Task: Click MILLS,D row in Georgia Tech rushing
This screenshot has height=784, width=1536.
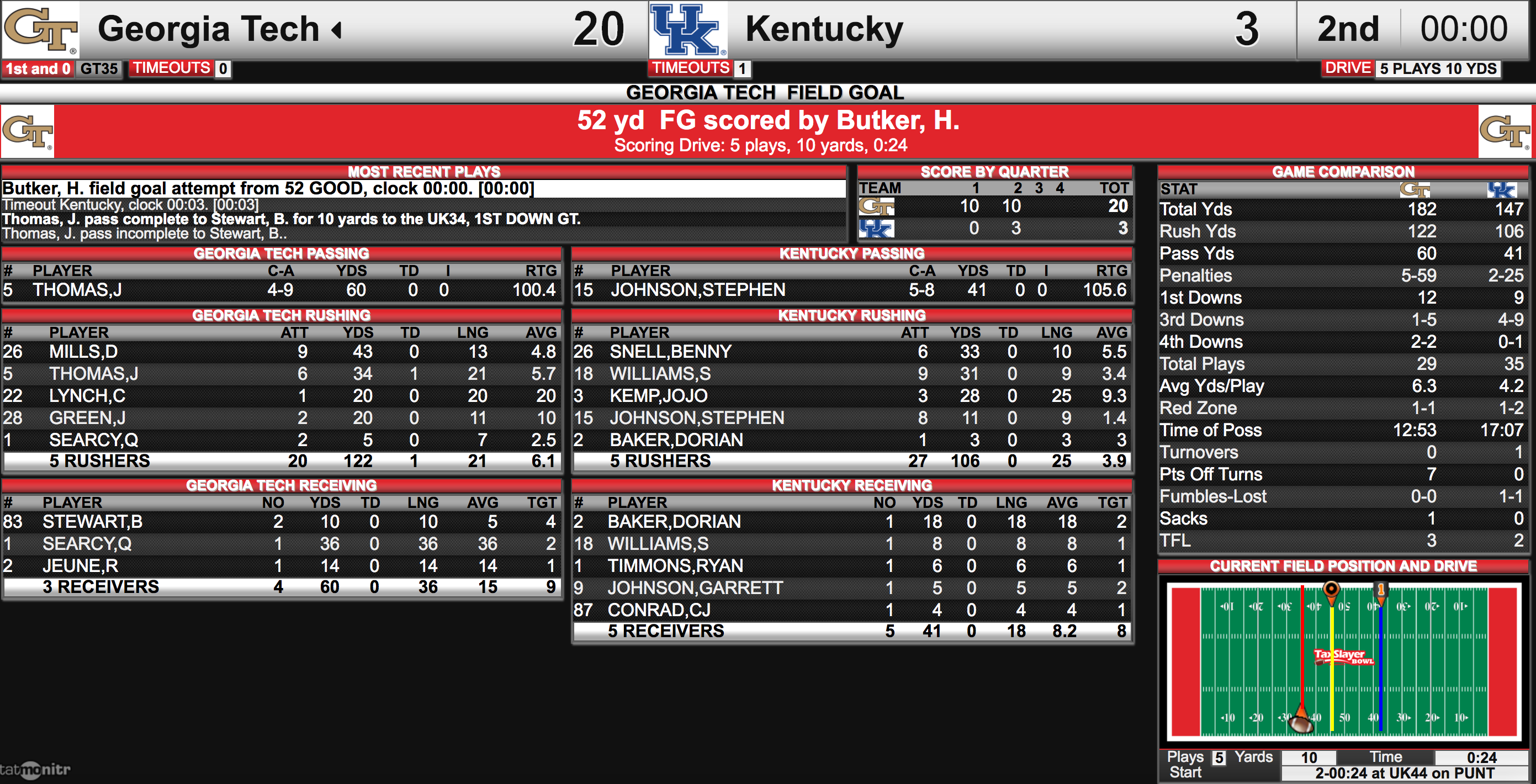Action: pyautogui.click(x=282, y=352)
